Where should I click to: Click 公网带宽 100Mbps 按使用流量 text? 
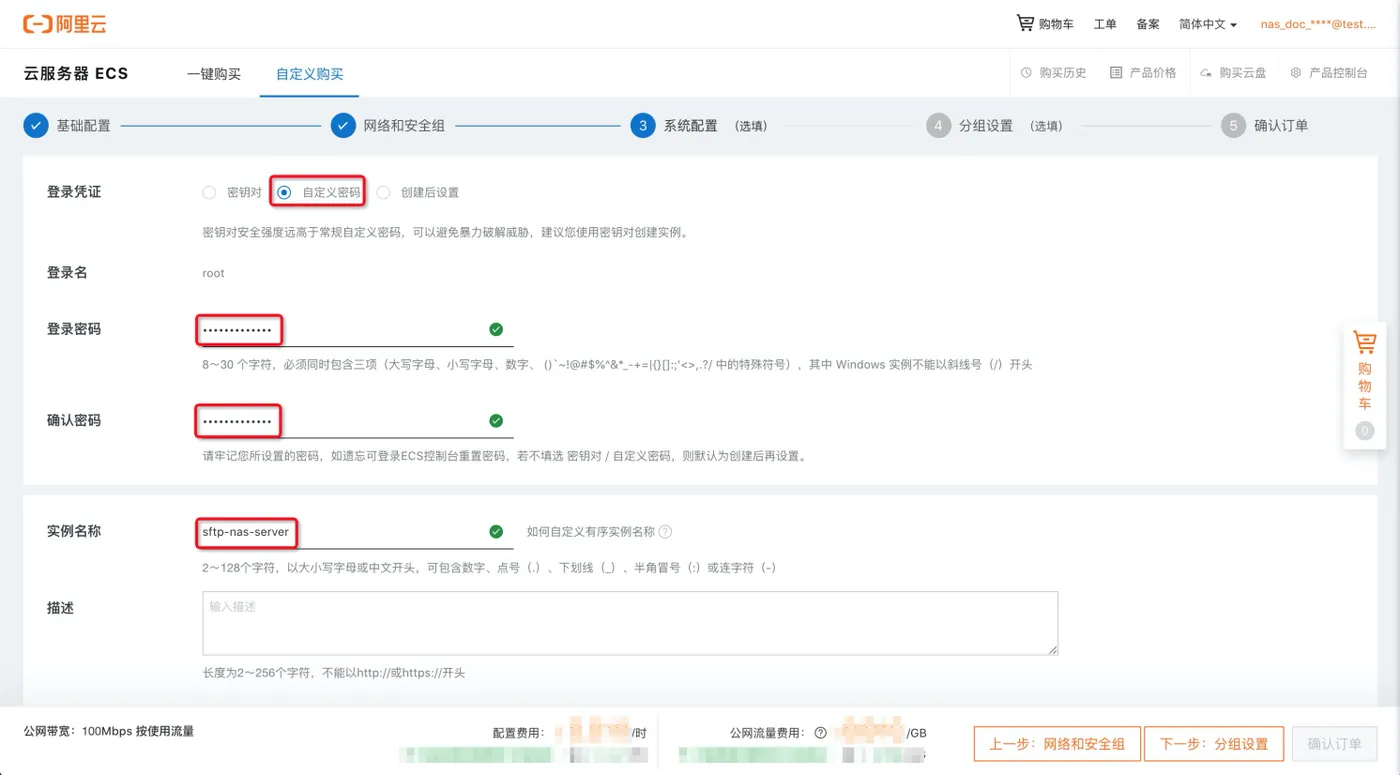tap(109, 731)
